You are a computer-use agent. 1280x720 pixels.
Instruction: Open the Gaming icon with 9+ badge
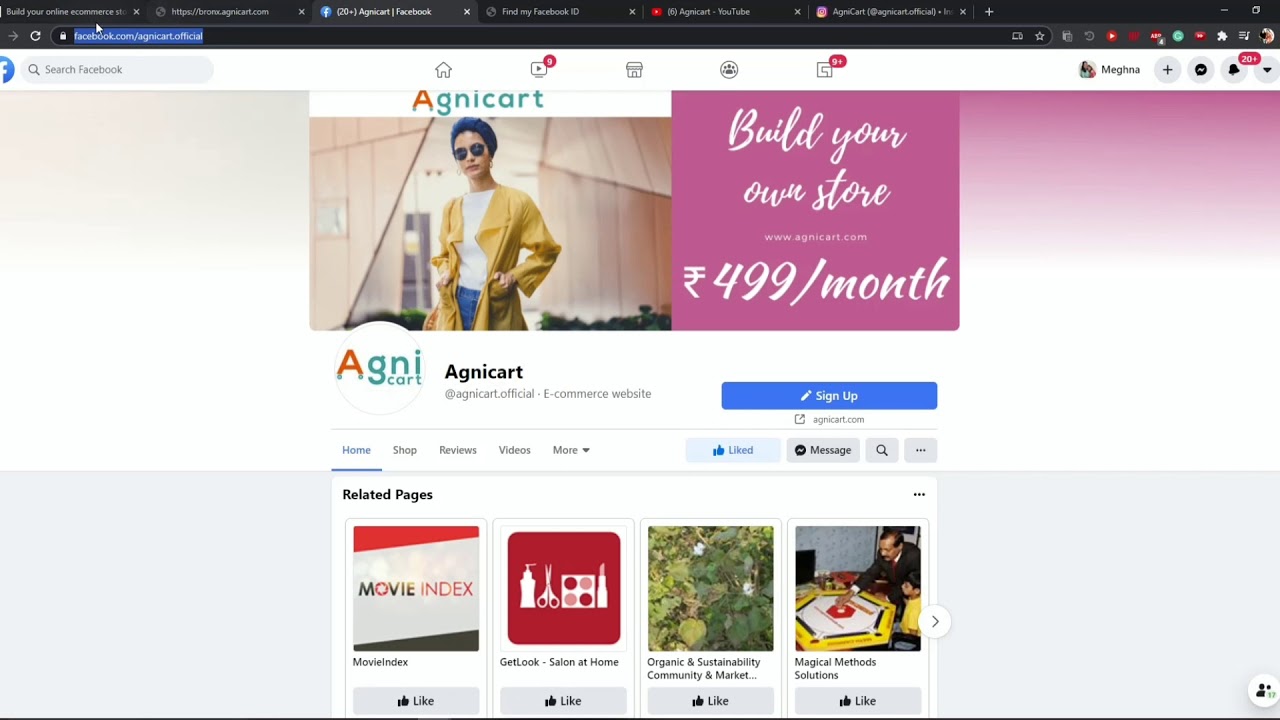coord(826,69)
